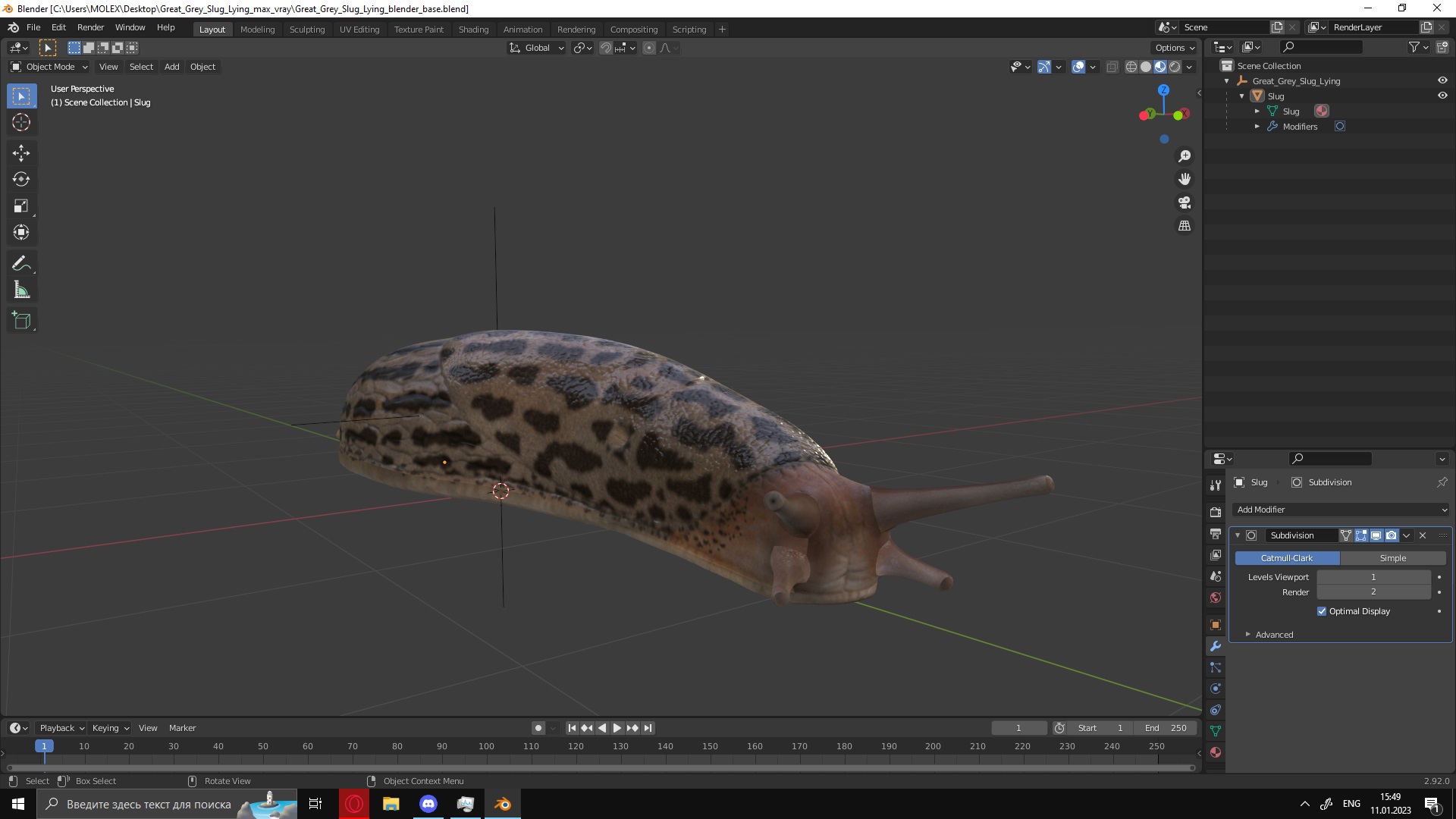Screen dimensions: 1456x819
Task: Open the Render properties tab
Action: click(1216, 513)
